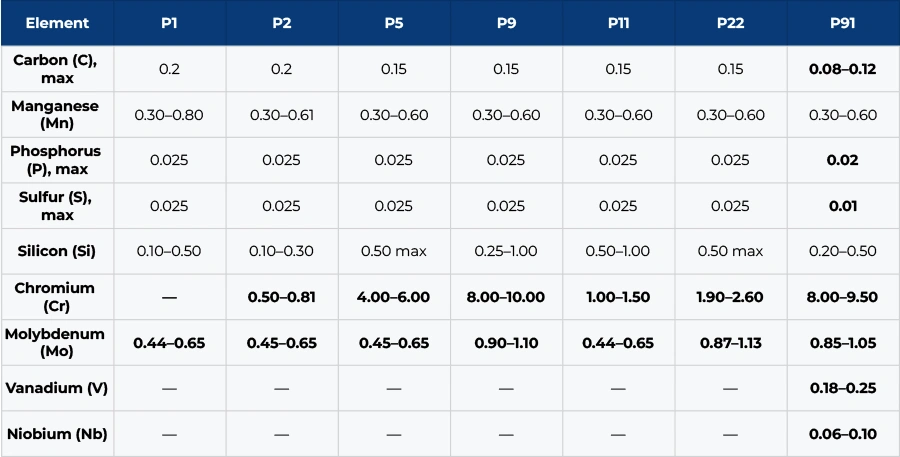The height and width of the screenshot is (457, 900).
Task: Select the 0.18–0.25 vanadium value
Action: pyautogui.click(x=843, y=388)
